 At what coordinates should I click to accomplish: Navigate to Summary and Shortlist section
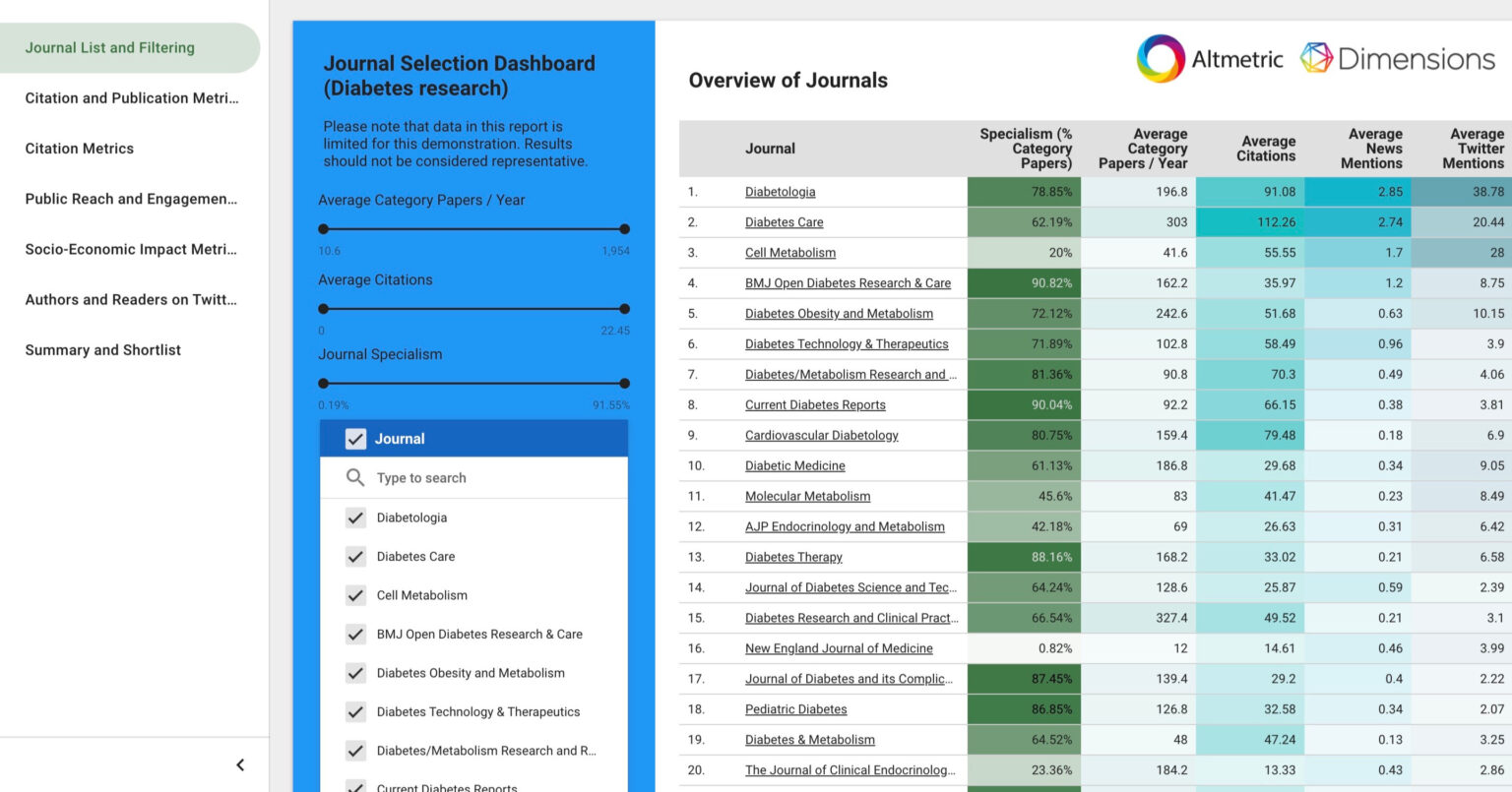click(100, 349)
